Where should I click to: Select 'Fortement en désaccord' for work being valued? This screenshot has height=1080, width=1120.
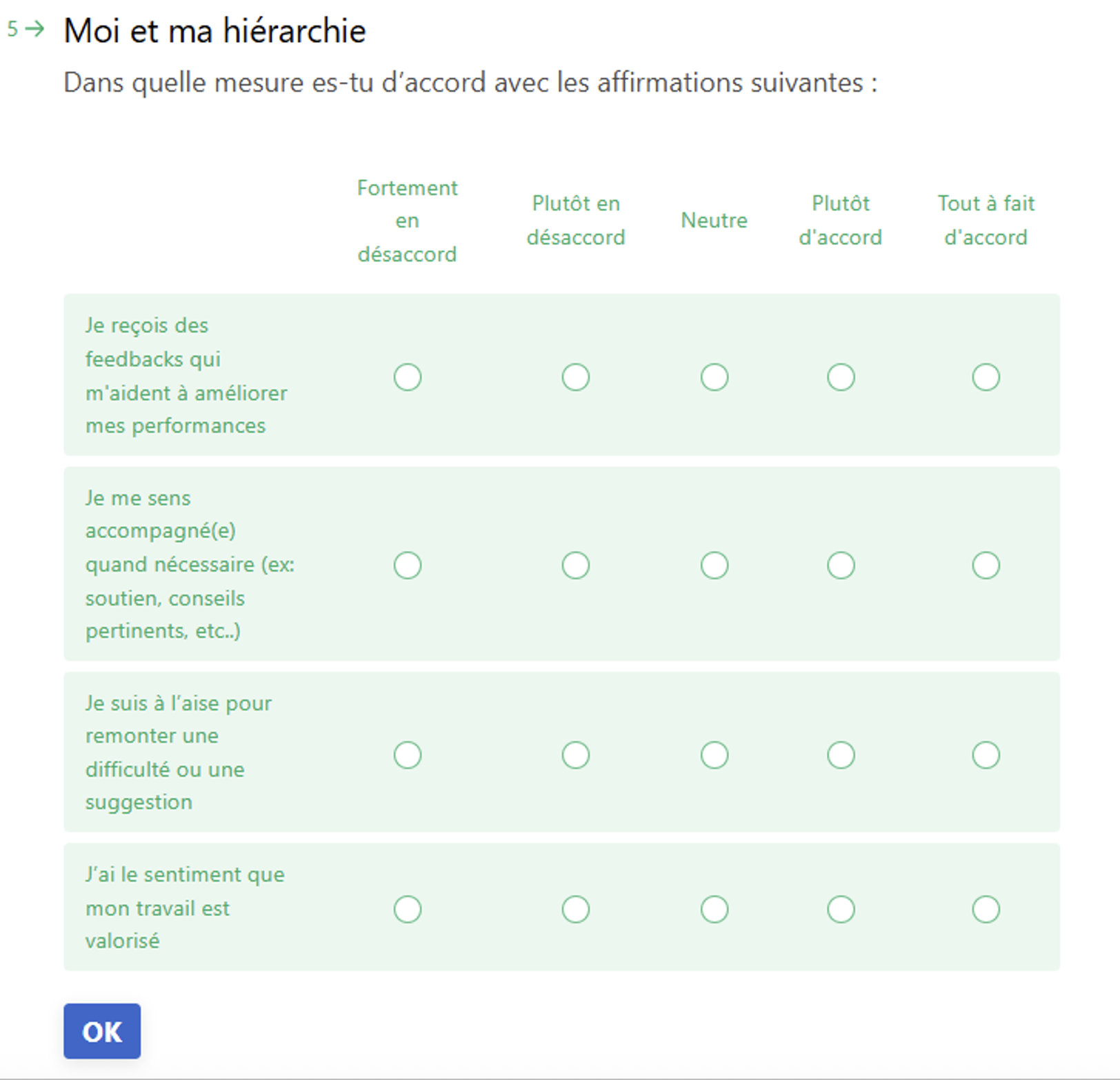(x=407, y=909)
